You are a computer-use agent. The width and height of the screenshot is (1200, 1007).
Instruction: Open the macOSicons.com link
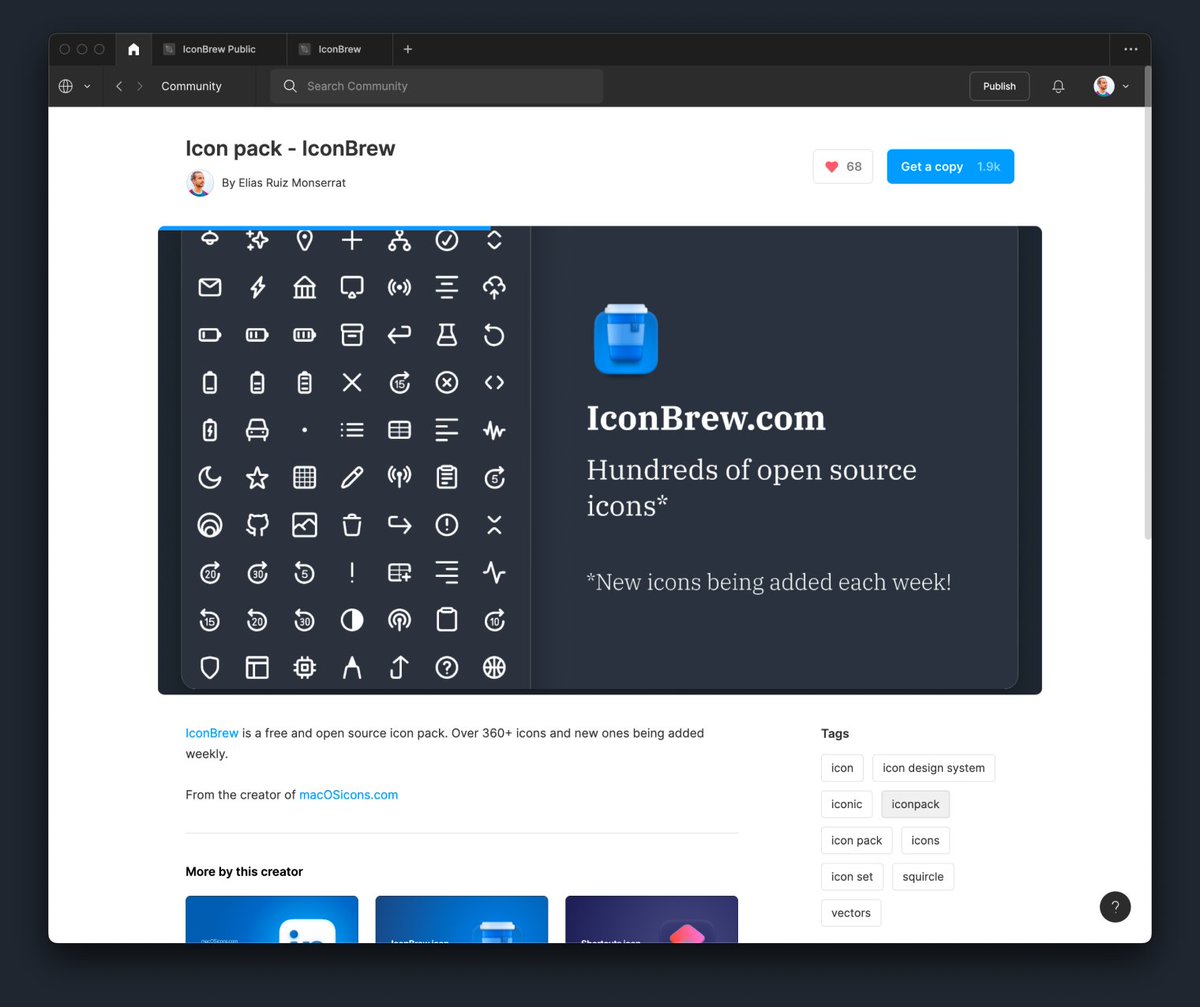click(348, 795)
